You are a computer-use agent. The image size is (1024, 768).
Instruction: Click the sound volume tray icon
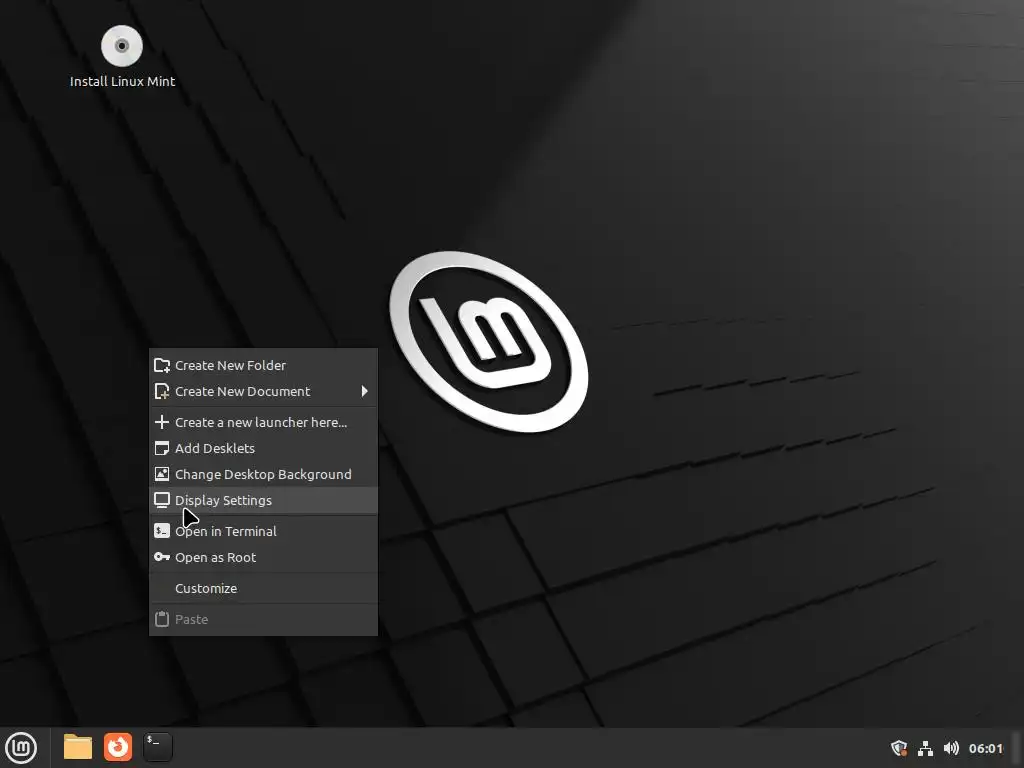click(x=952, y=748)
